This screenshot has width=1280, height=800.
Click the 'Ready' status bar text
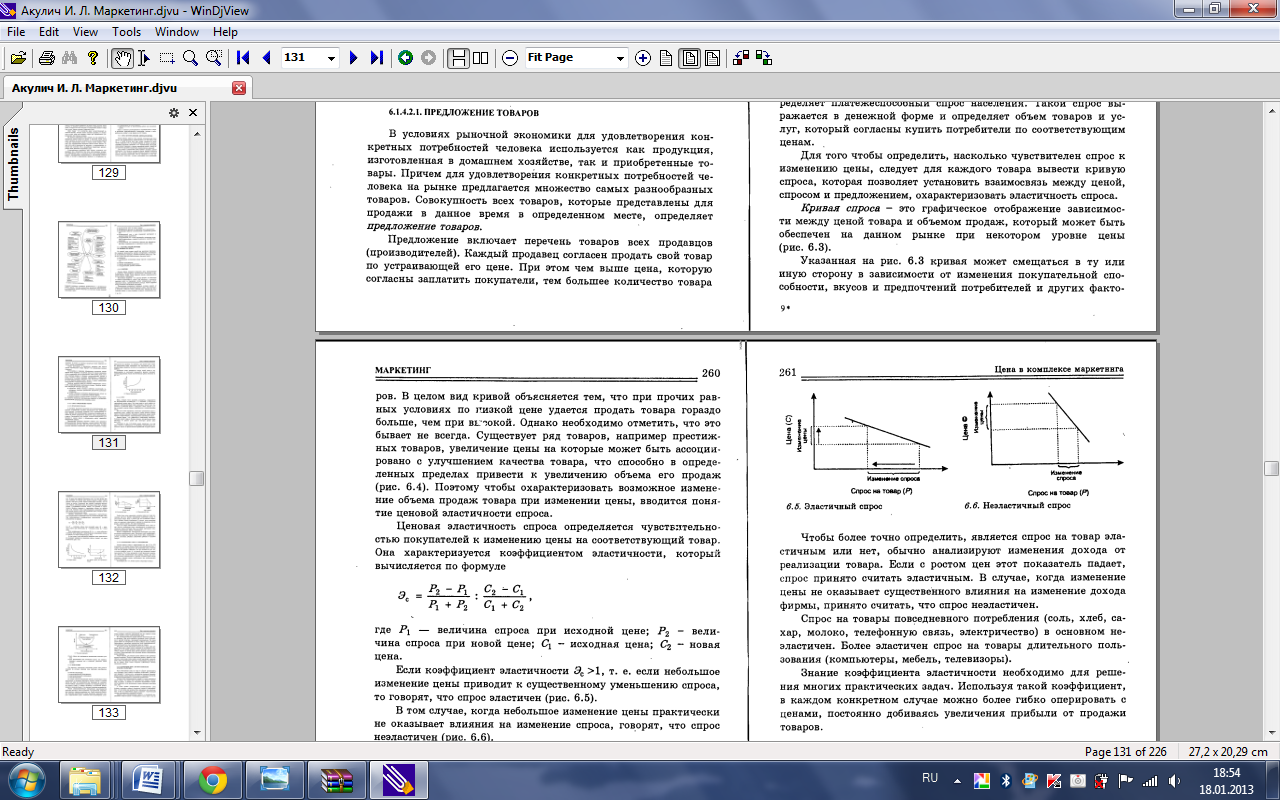point(18,751)
